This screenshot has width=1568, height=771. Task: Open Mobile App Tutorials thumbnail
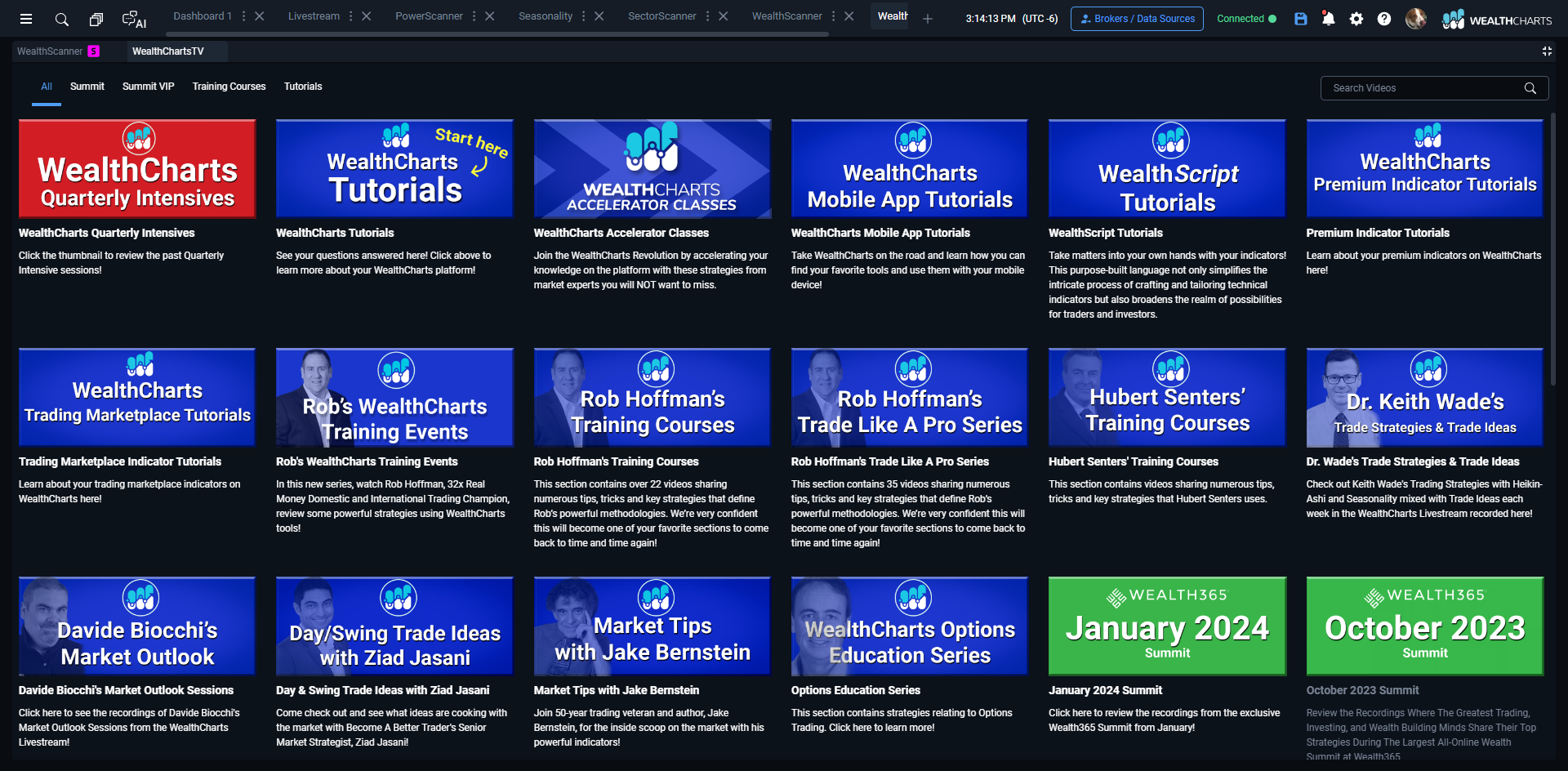coord(910,169)
